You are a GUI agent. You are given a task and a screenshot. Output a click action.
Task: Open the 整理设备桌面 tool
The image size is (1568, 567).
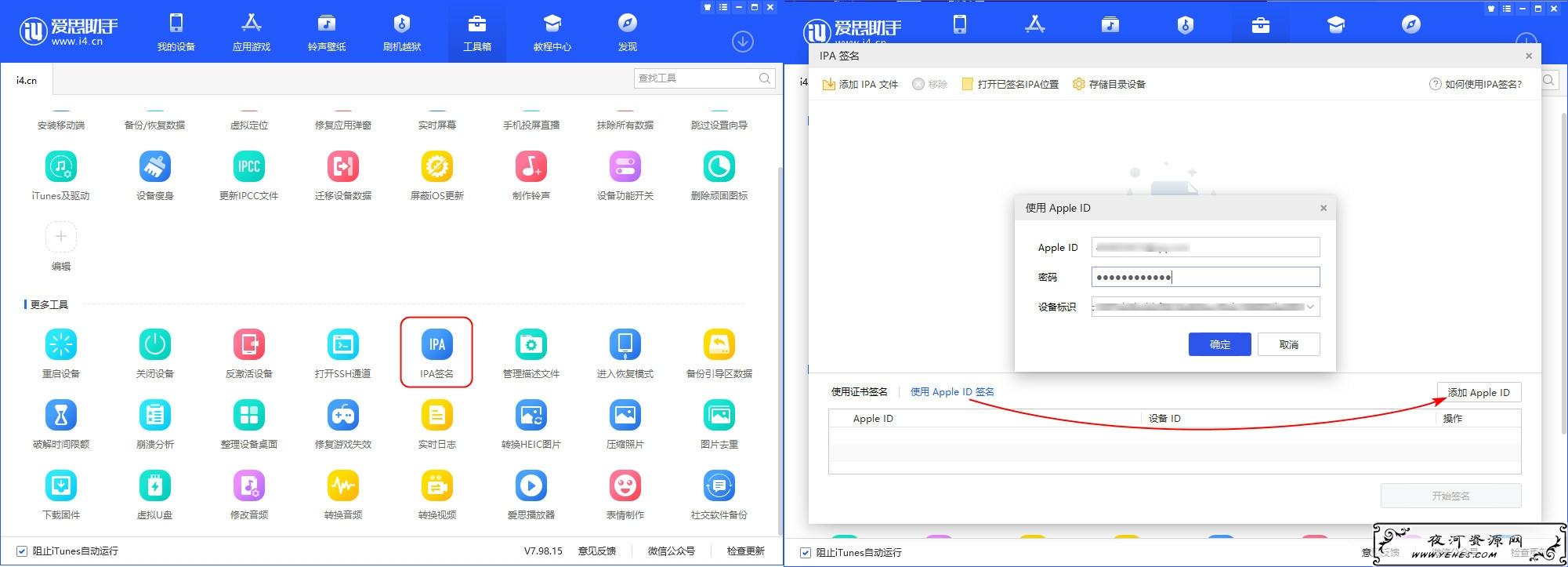coord(249,415)
